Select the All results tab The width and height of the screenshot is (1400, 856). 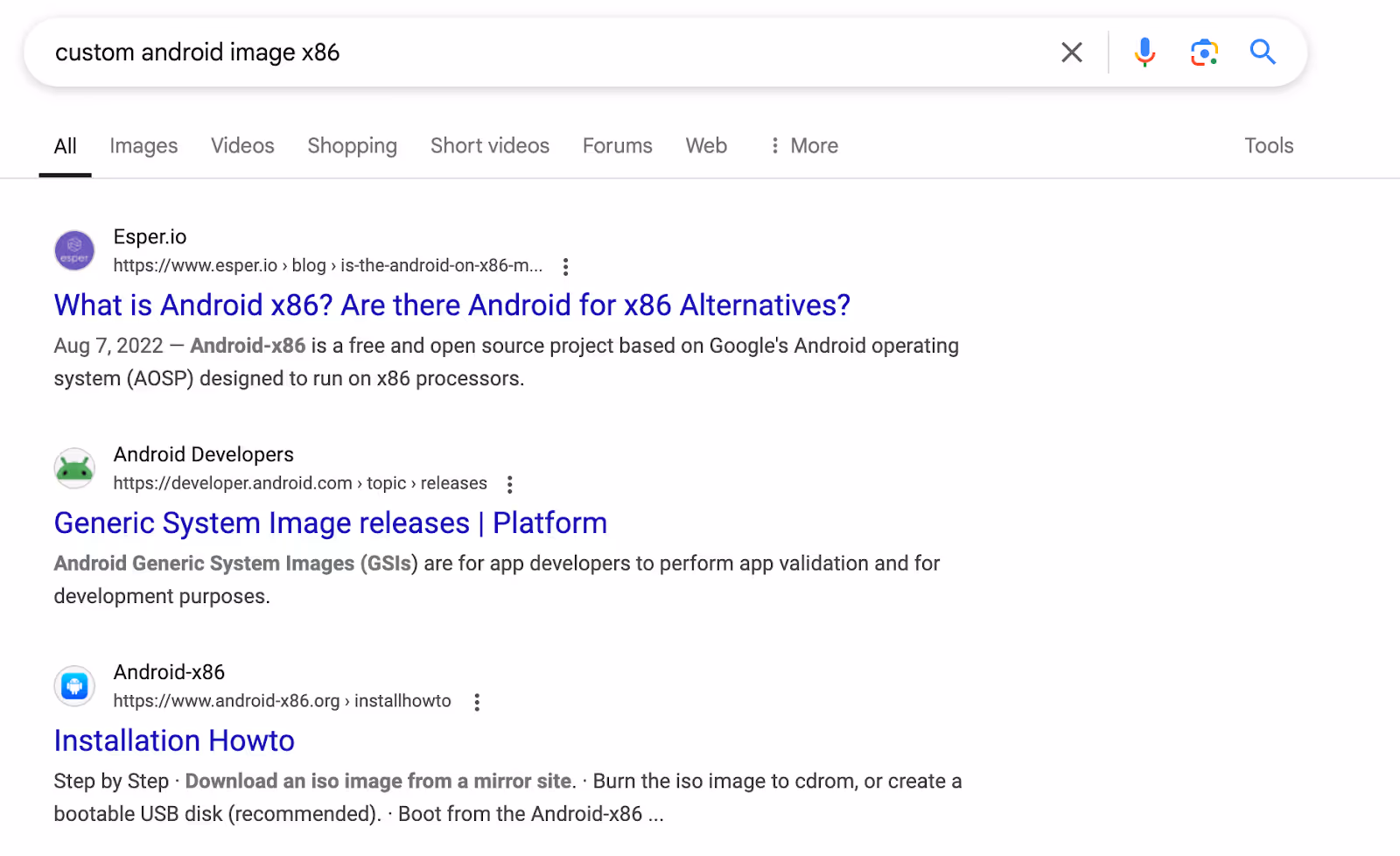[x=66, y=146]
